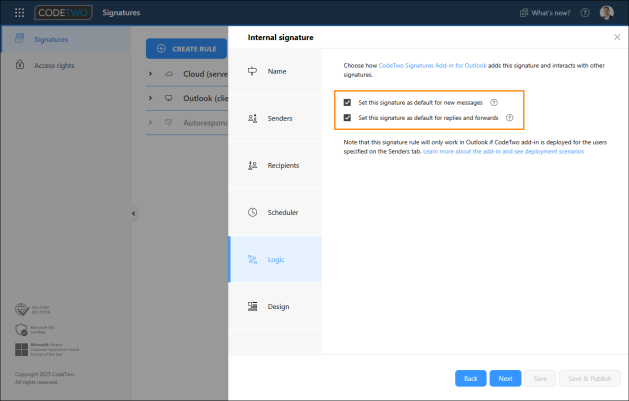Switch to the Design step

[275, 306]
